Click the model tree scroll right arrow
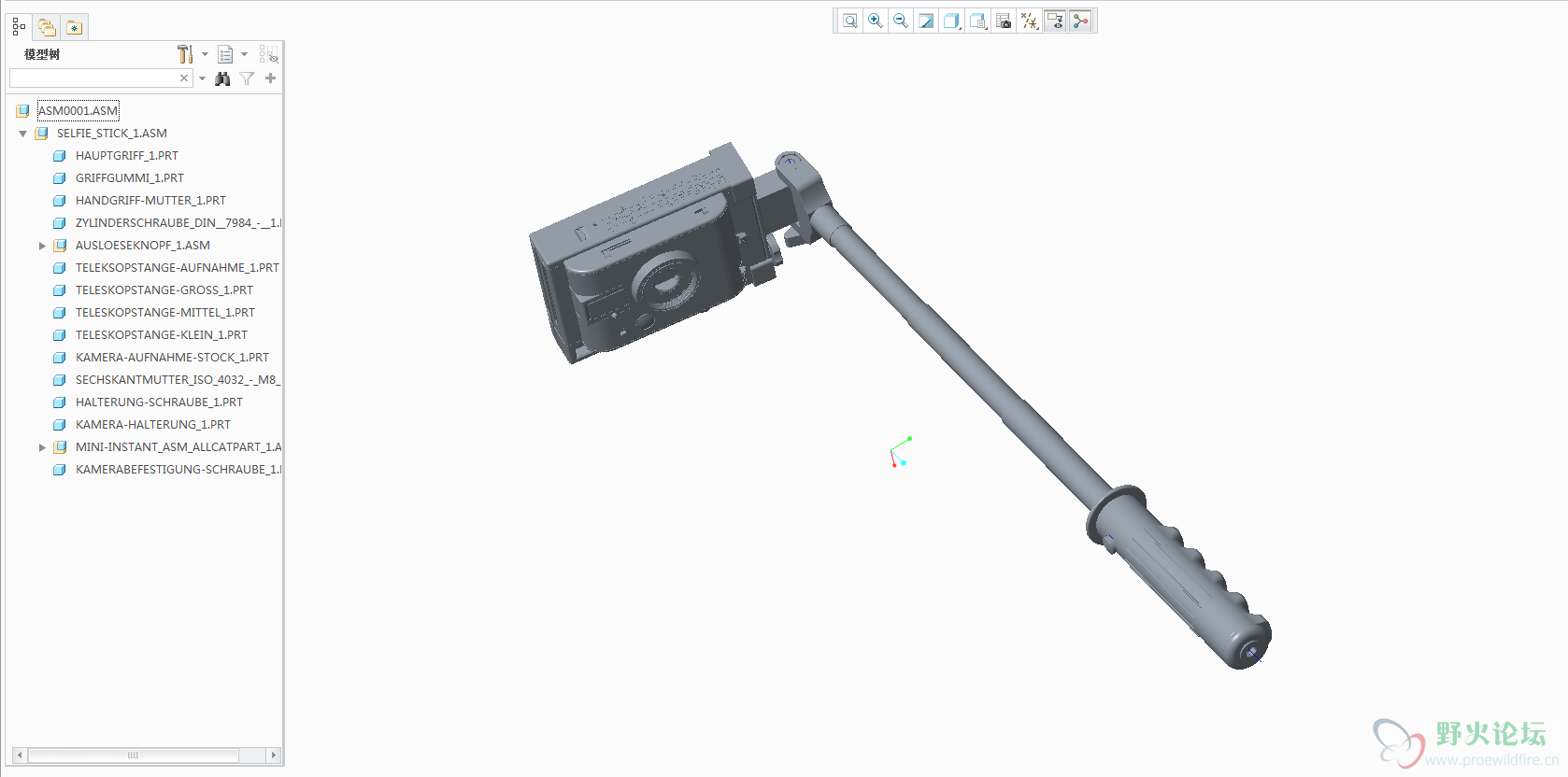 [273, 755]
